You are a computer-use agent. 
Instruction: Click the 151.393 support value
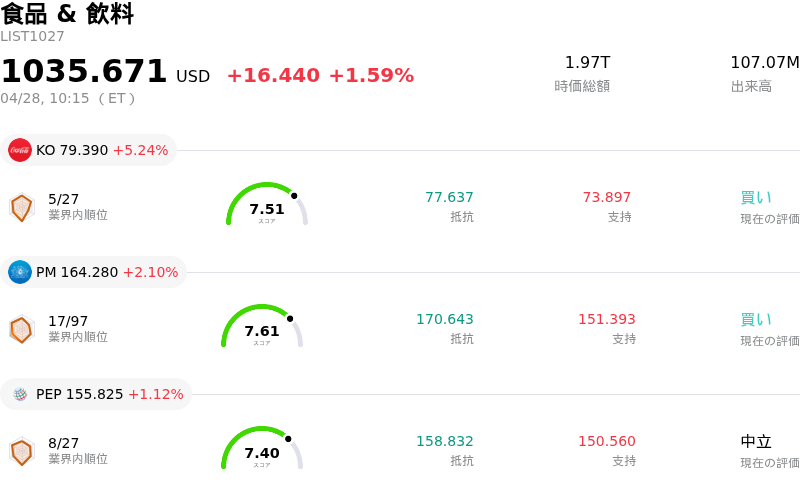(x=606, y=320)
